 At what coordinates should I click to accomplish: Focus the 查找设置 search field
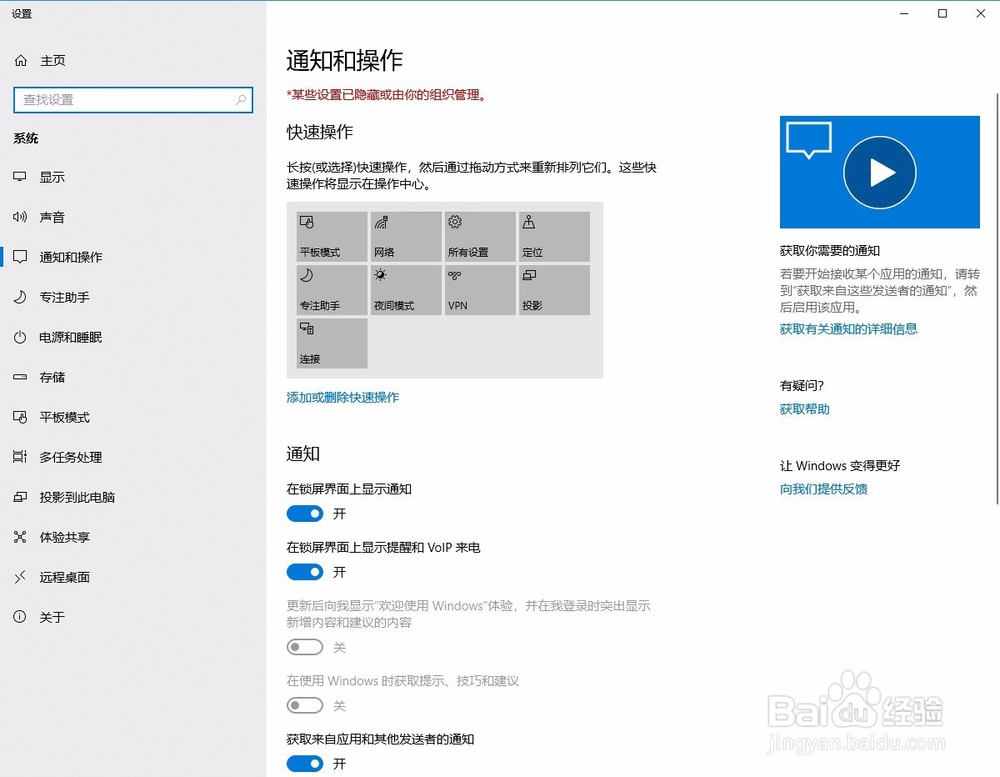pyautogui.click(x=133, y=100)
